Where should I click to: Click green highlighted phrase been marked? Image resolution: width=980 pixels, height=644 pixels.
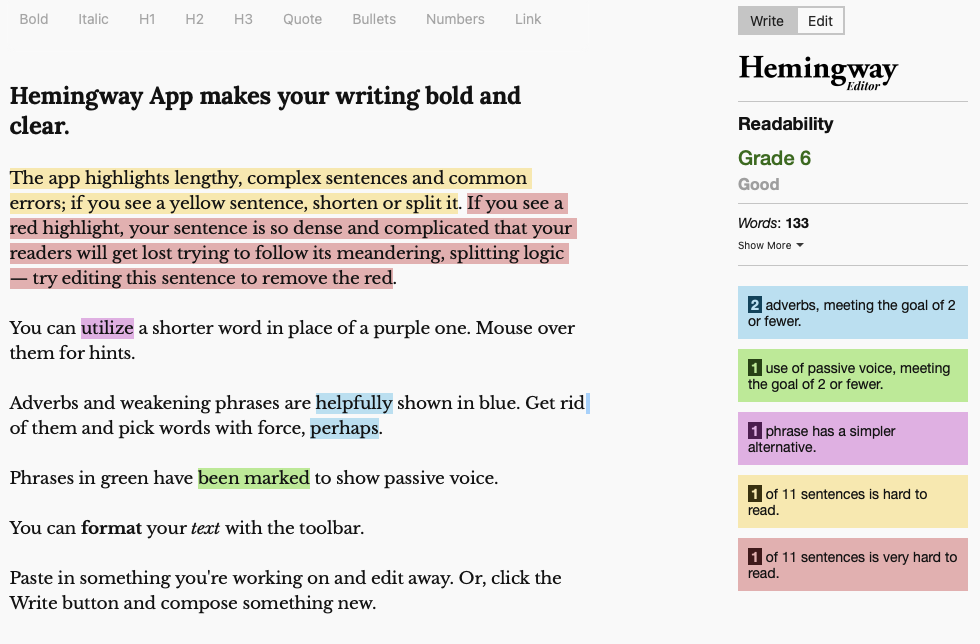pyautogui.click(x=254, y=478)
